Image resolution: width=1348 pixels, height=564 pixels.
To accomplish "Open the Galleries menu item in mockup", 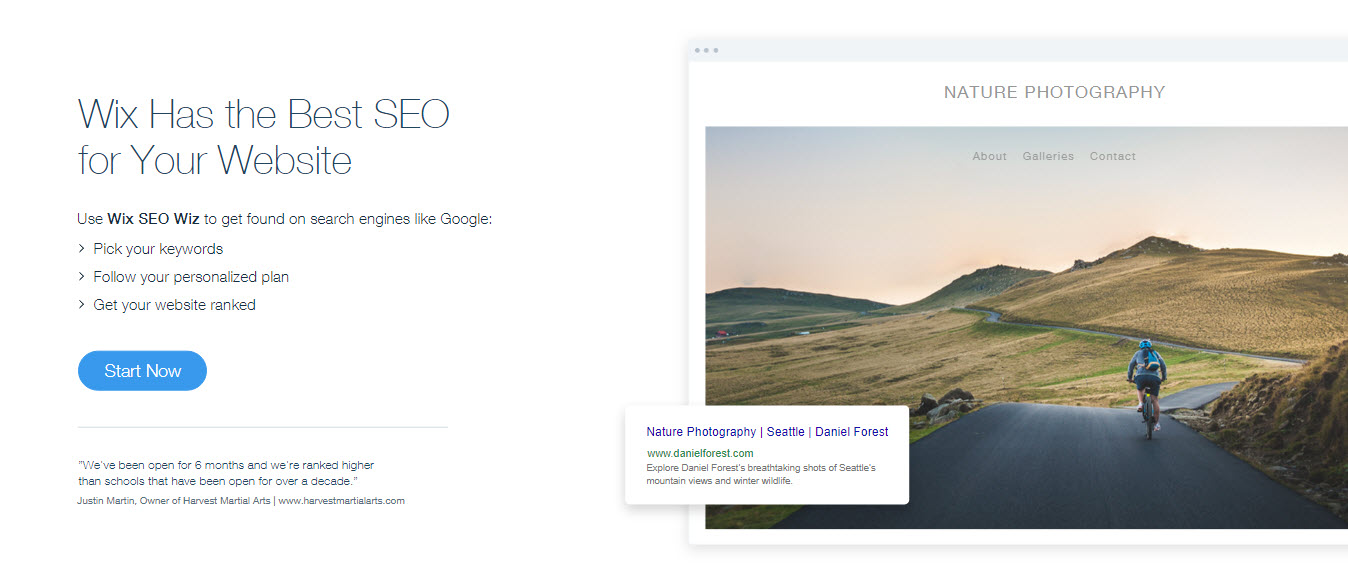I will [x=1048, y=156].
